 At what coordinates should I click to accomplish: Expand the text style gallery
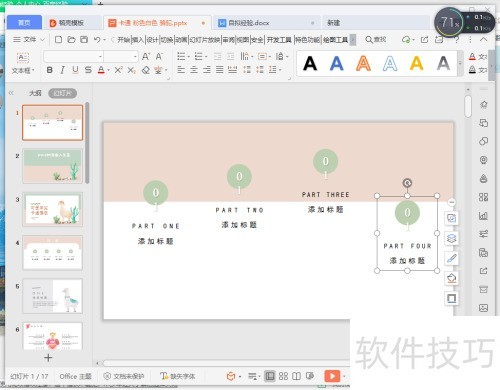460,63
